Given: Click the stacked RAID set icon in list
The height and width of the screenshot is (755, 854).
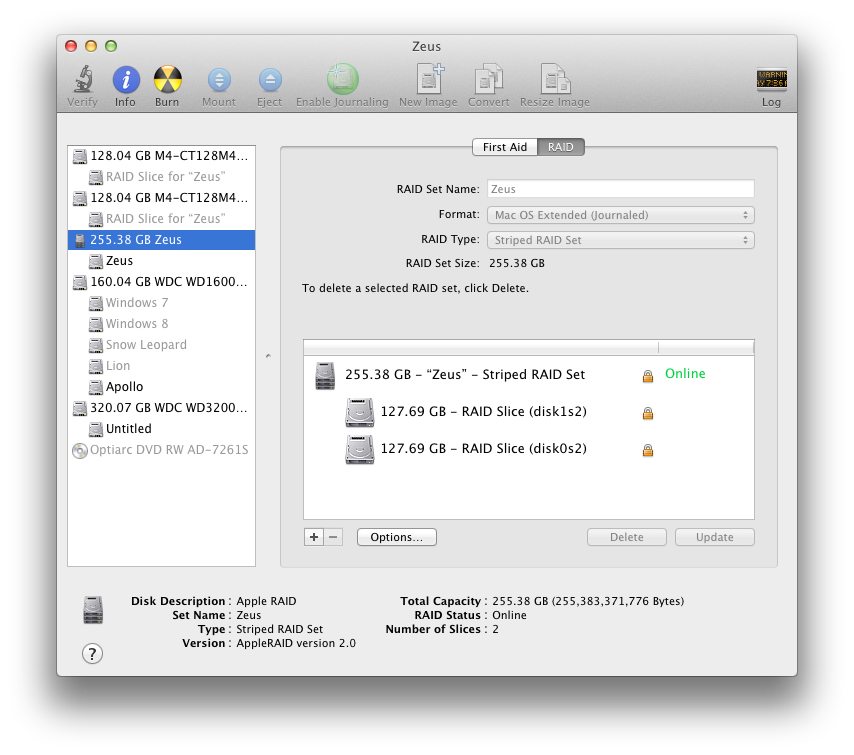Looking at the screenshot, I should click(x=325, y=376).
